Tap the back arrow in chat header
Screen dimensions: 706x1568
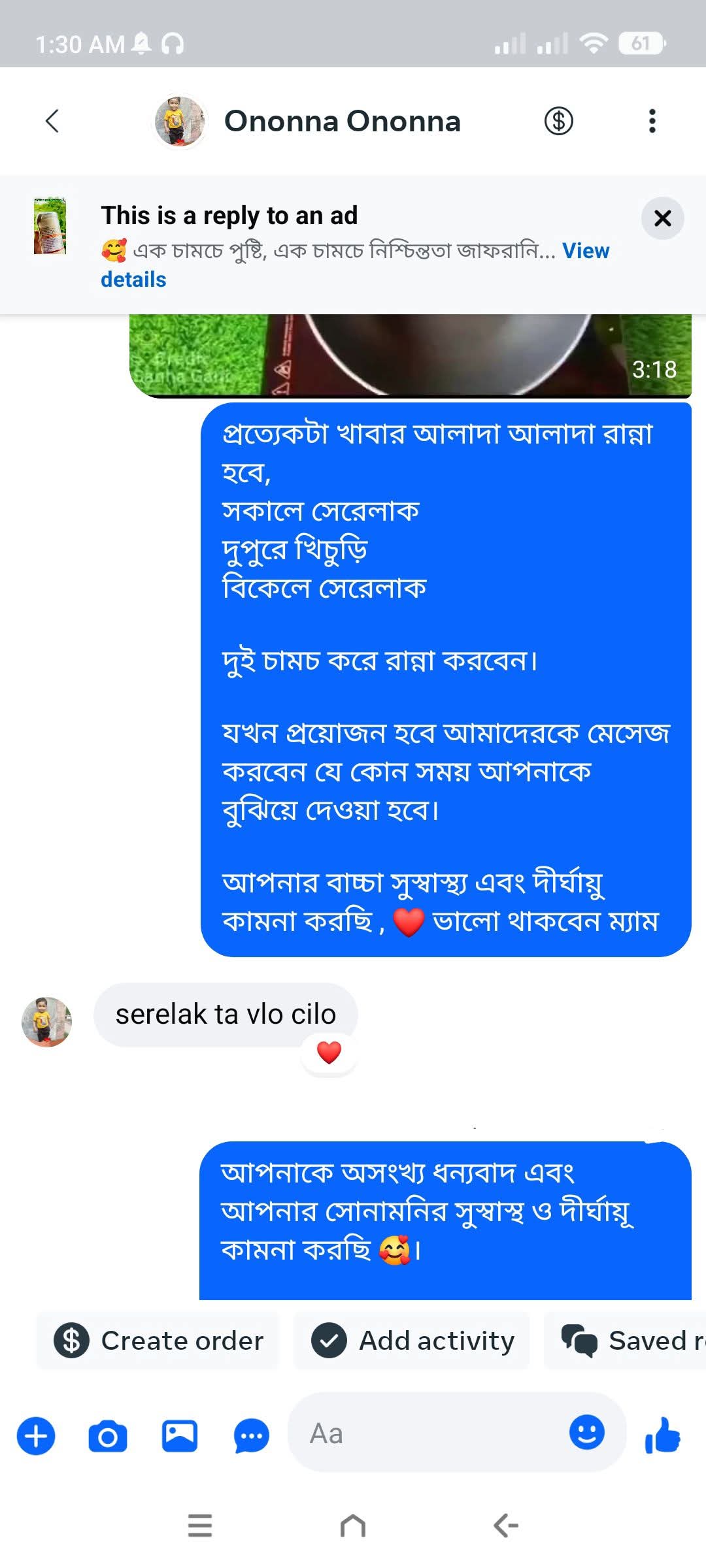coord(52,121)
